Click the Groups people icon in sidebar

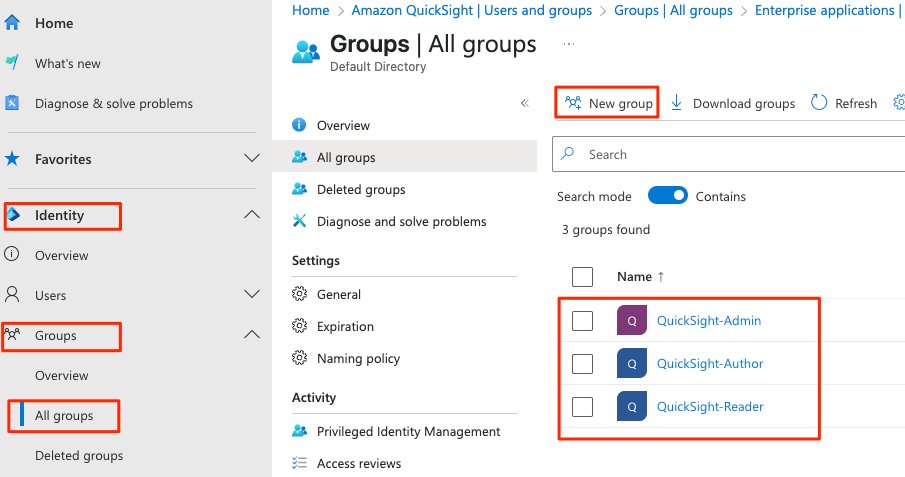(12, 334)
